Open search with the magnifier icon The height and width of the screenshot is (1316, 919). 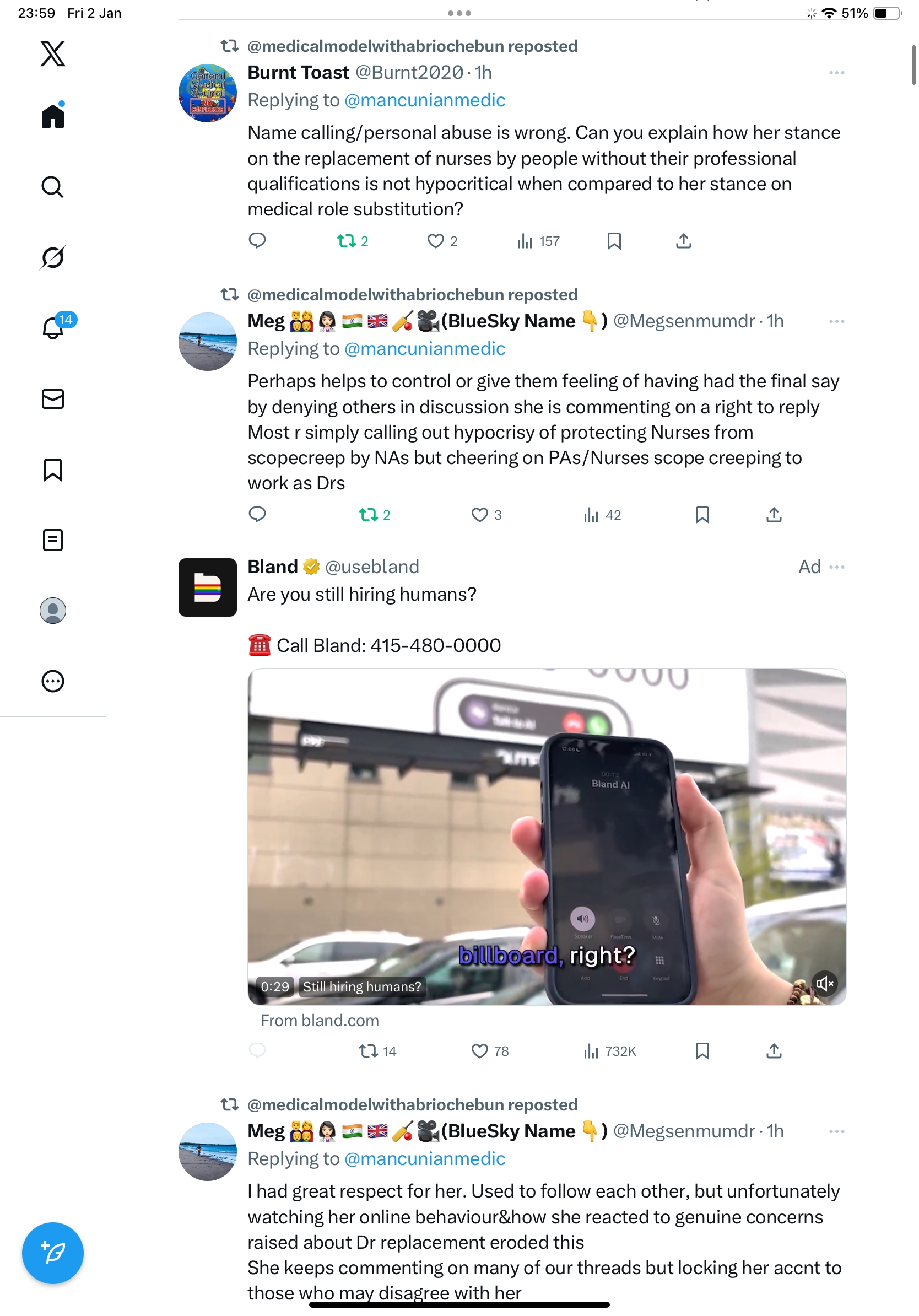point(53,187)
